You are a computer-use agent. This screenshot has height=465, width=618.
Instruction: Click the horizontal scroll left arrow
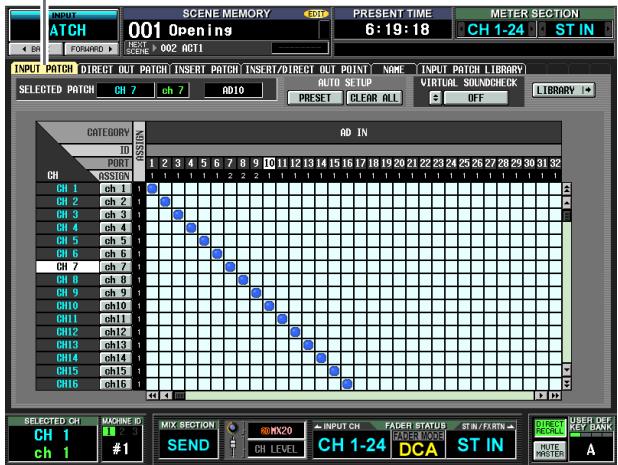point(166,396)
